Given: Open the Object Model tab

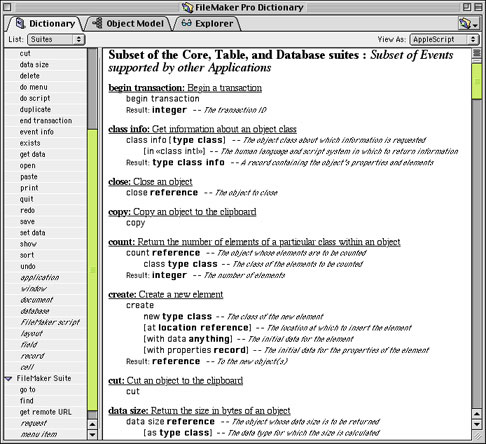Looking at the screenshot, I should [129, 23].
